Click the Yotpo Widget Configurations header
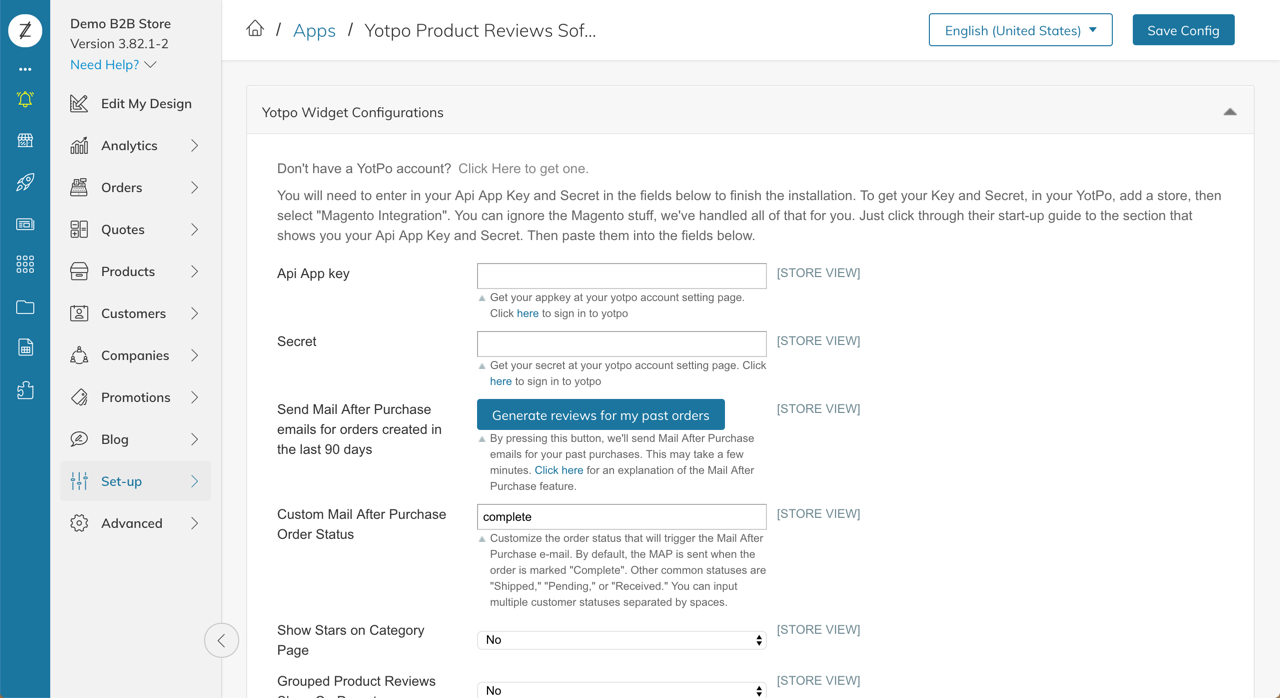Viewport: 1280px width, 698px height. 750,112
